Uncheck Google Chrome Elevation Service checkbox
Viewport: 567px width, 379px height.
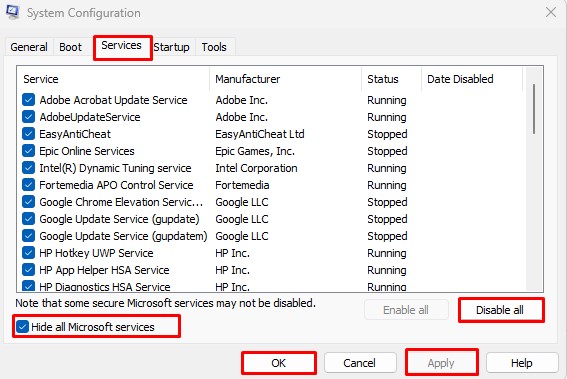28,202
